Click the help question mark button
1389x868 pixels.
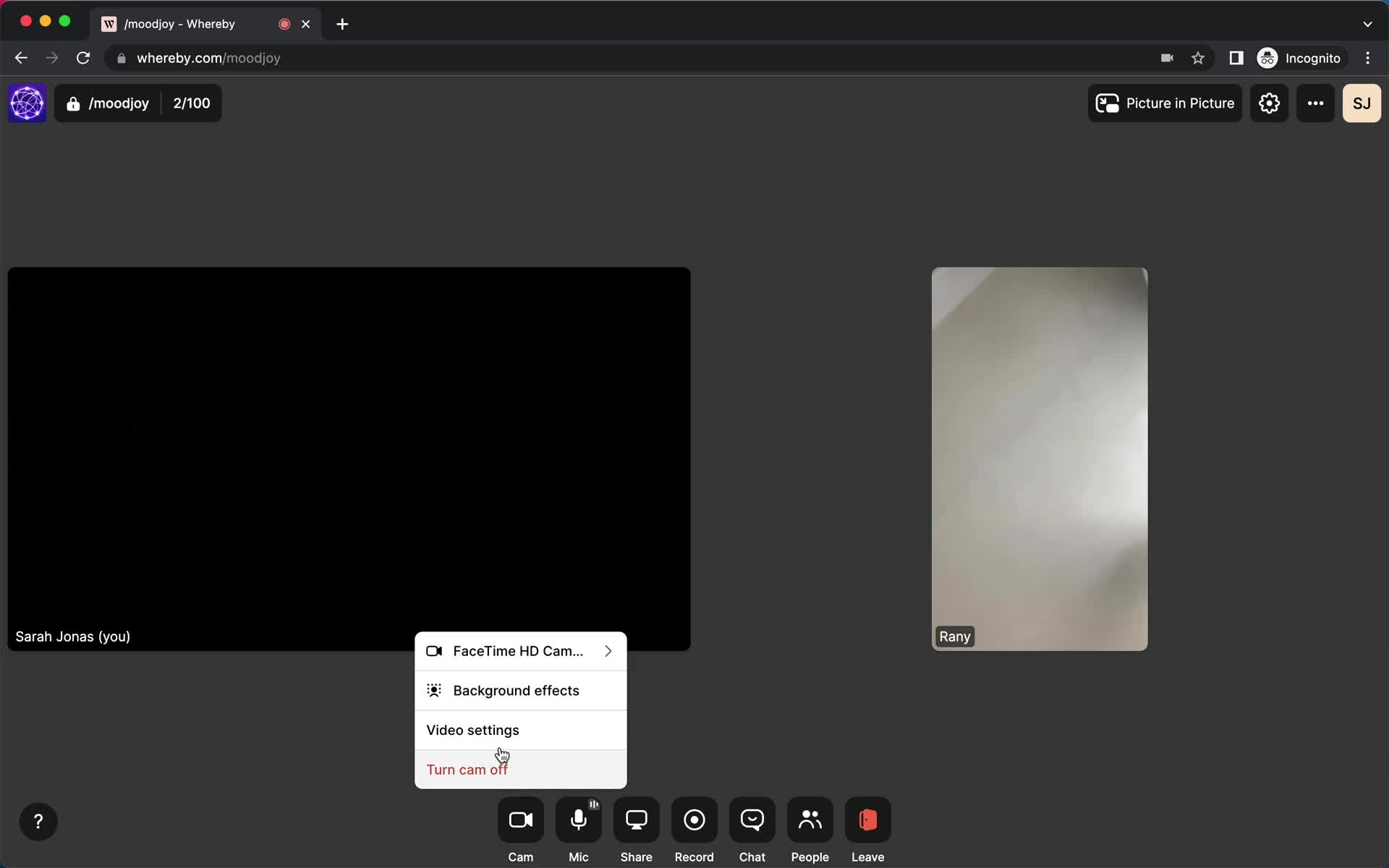click(x=37, y=821)
